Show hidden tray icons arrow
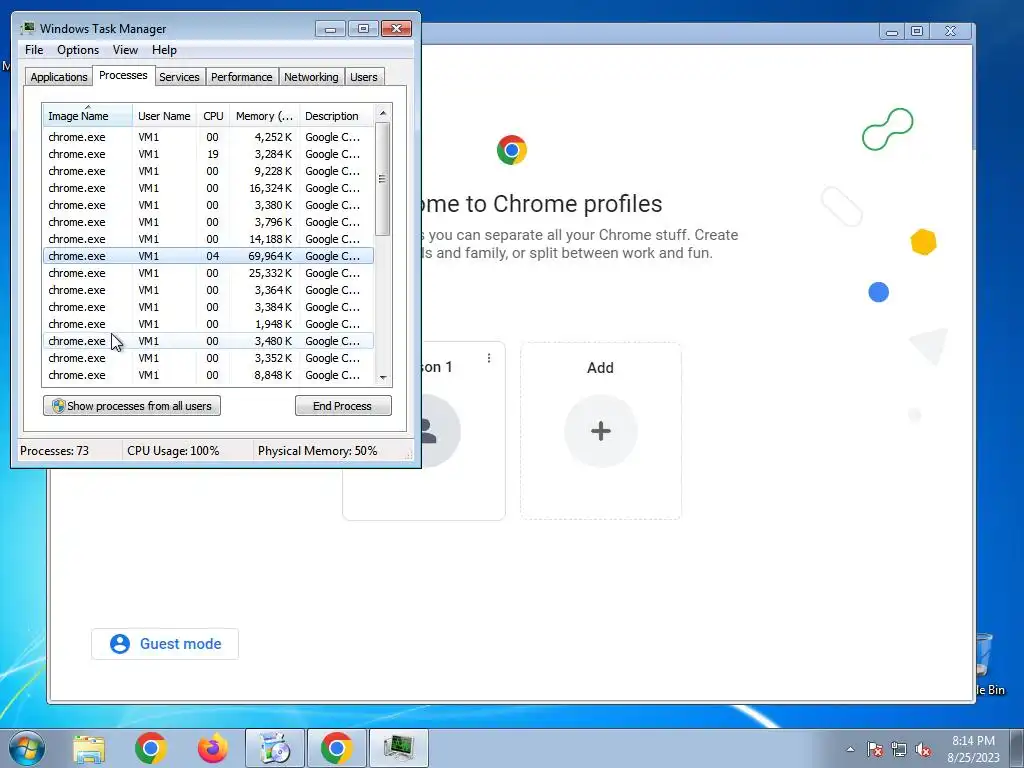 (x=850, y=749)
